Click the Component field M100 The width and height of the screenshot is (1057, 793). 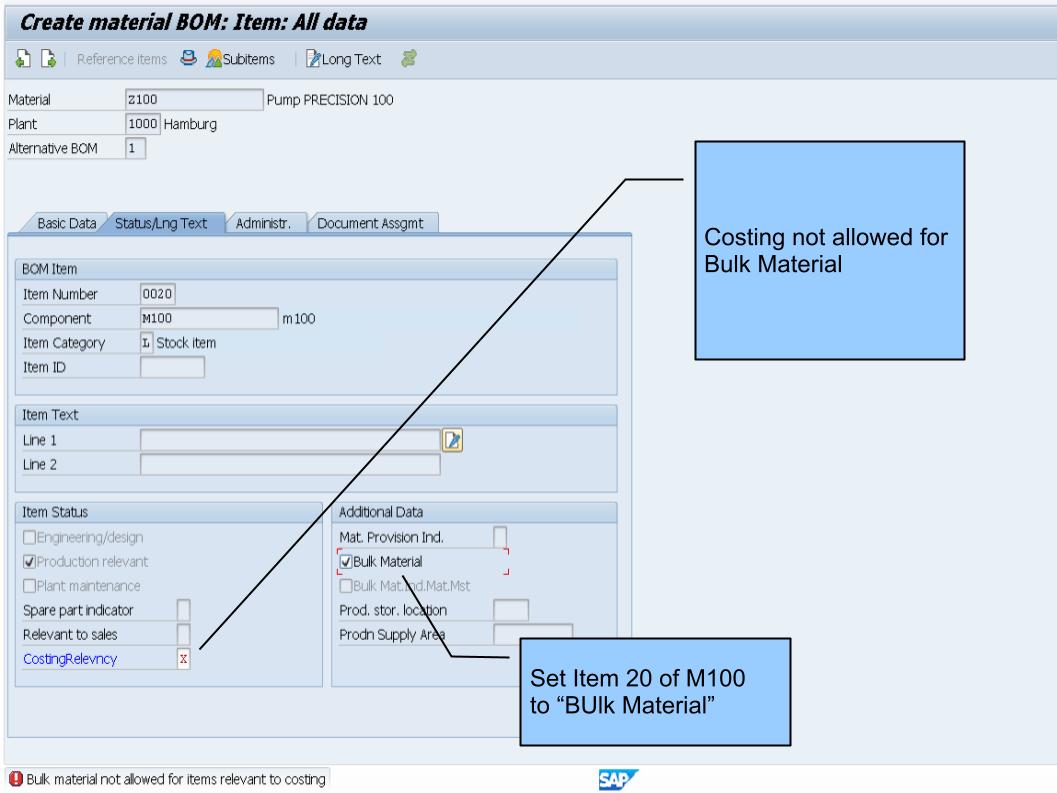209,318
